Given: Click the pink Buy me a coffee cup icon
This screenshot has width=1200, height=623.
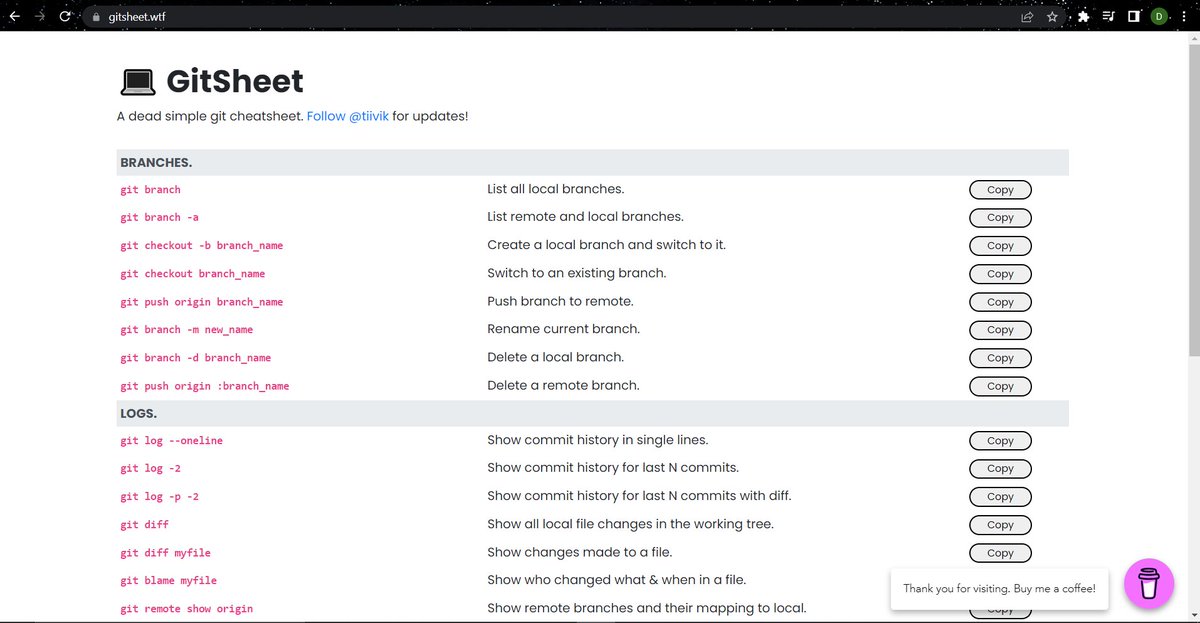Looking at the screenshot, I should coord(1149,584).
